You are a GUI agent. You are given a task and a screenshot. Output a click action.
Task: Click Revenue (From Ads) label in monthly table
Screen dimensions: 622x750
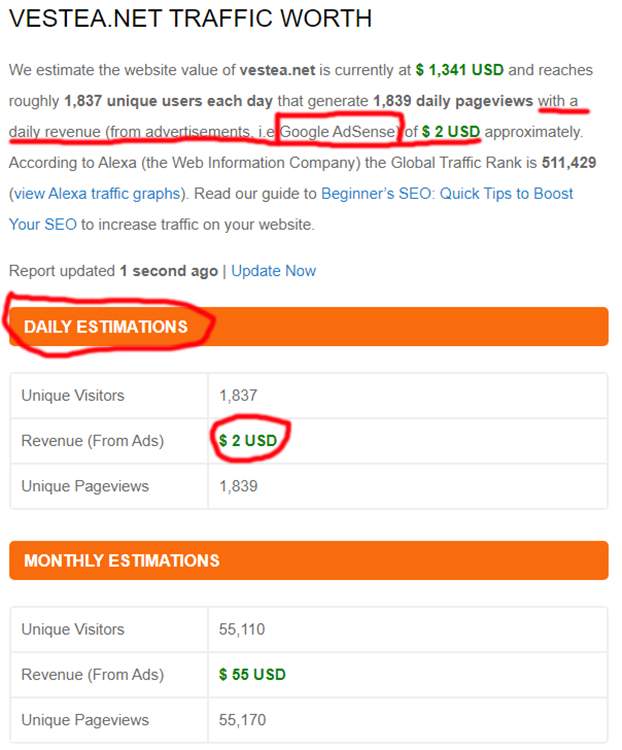[x=92, y=675]
